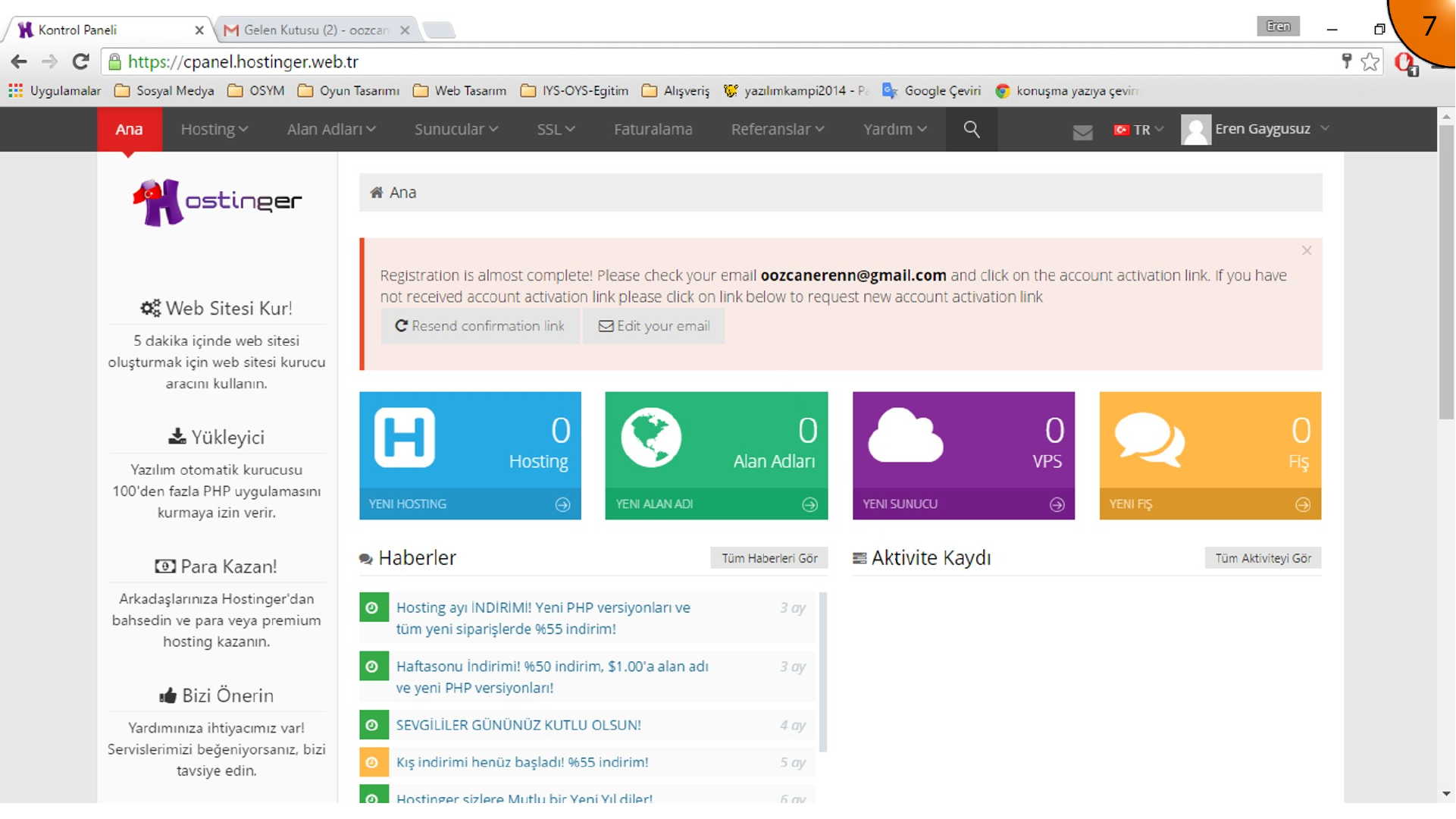Dismiss the registration alert with the X
The width and height of the screenshot is (1456, 819).
1307,250
